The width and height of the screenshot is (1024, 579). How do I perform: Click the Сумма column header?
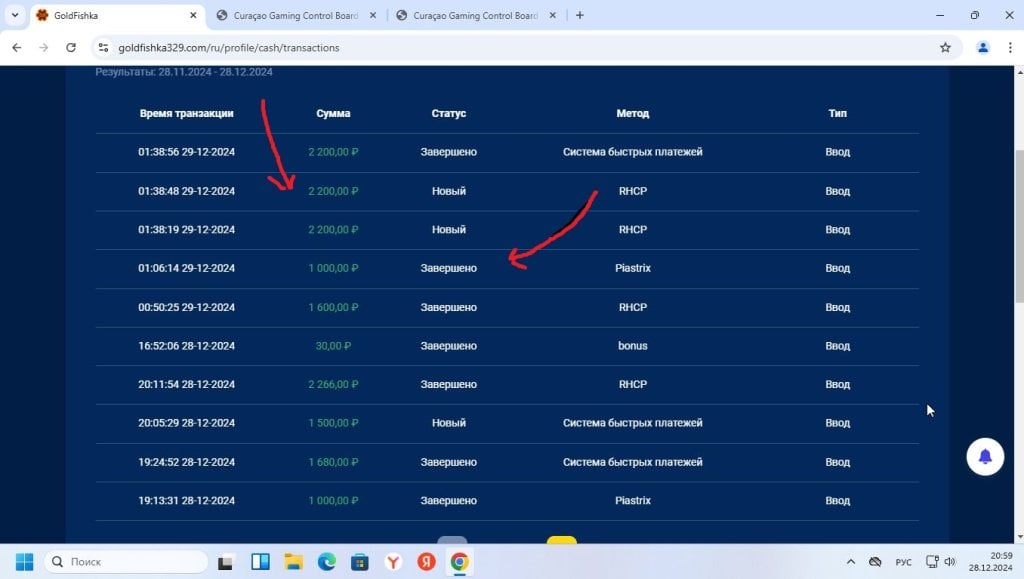(x=333, y=113)
